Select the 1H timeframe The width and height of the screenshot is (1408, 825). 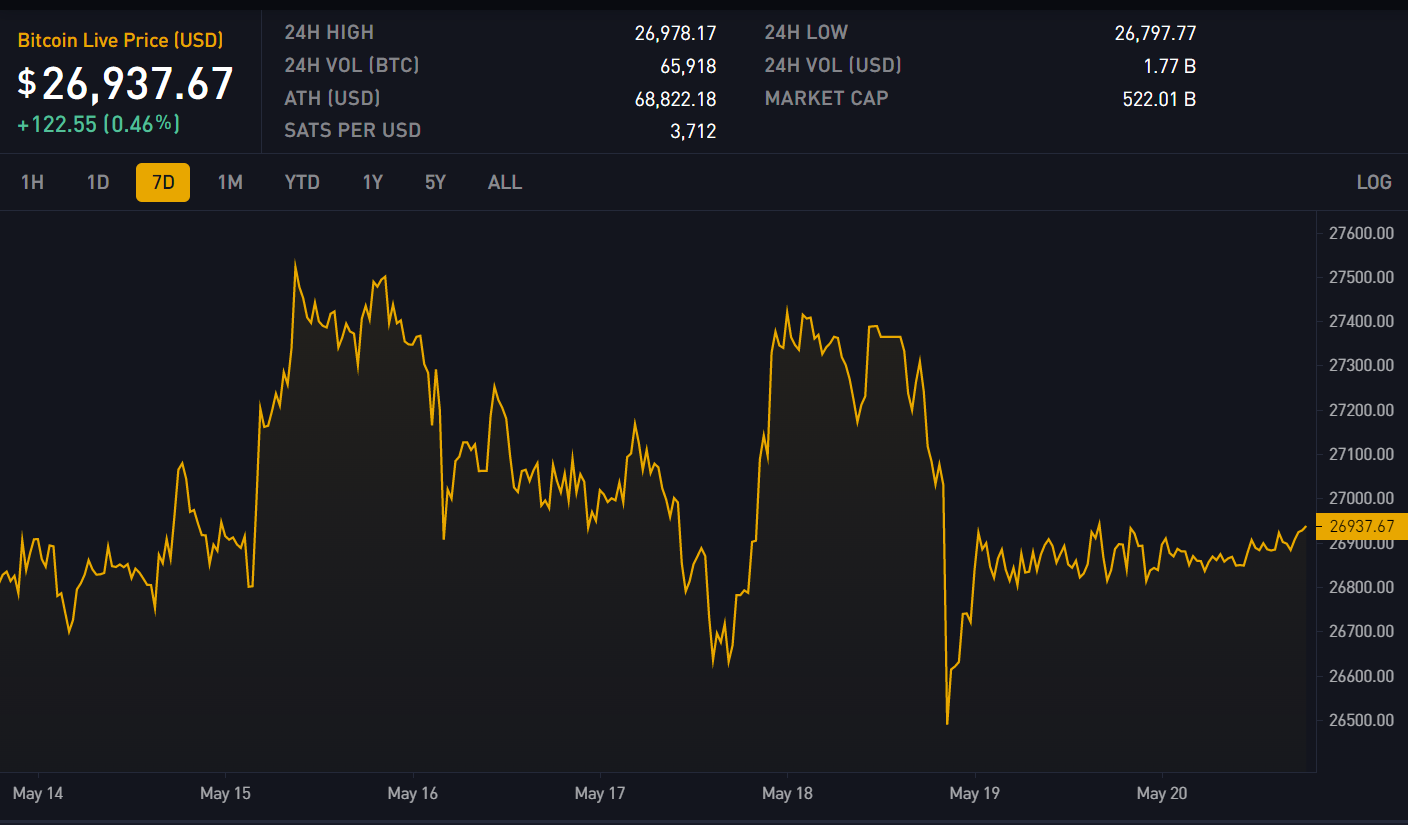[32, 182]
